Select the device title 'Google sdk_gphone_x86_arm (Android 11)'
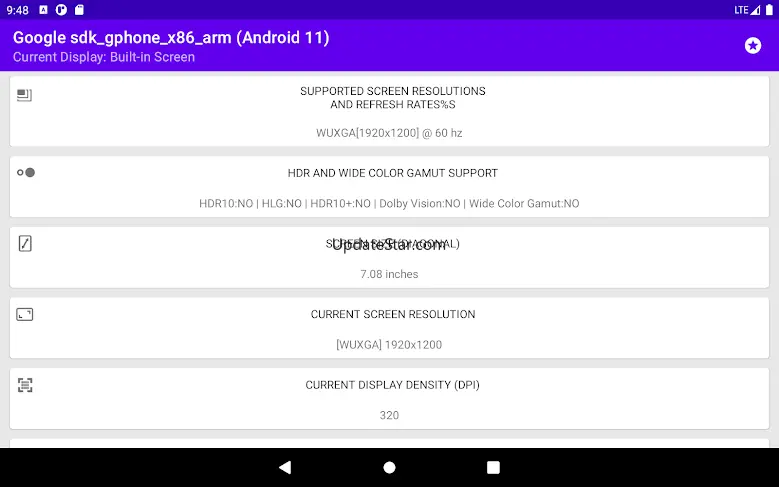Screen dimensions: 779x487 tap(171, 37)
